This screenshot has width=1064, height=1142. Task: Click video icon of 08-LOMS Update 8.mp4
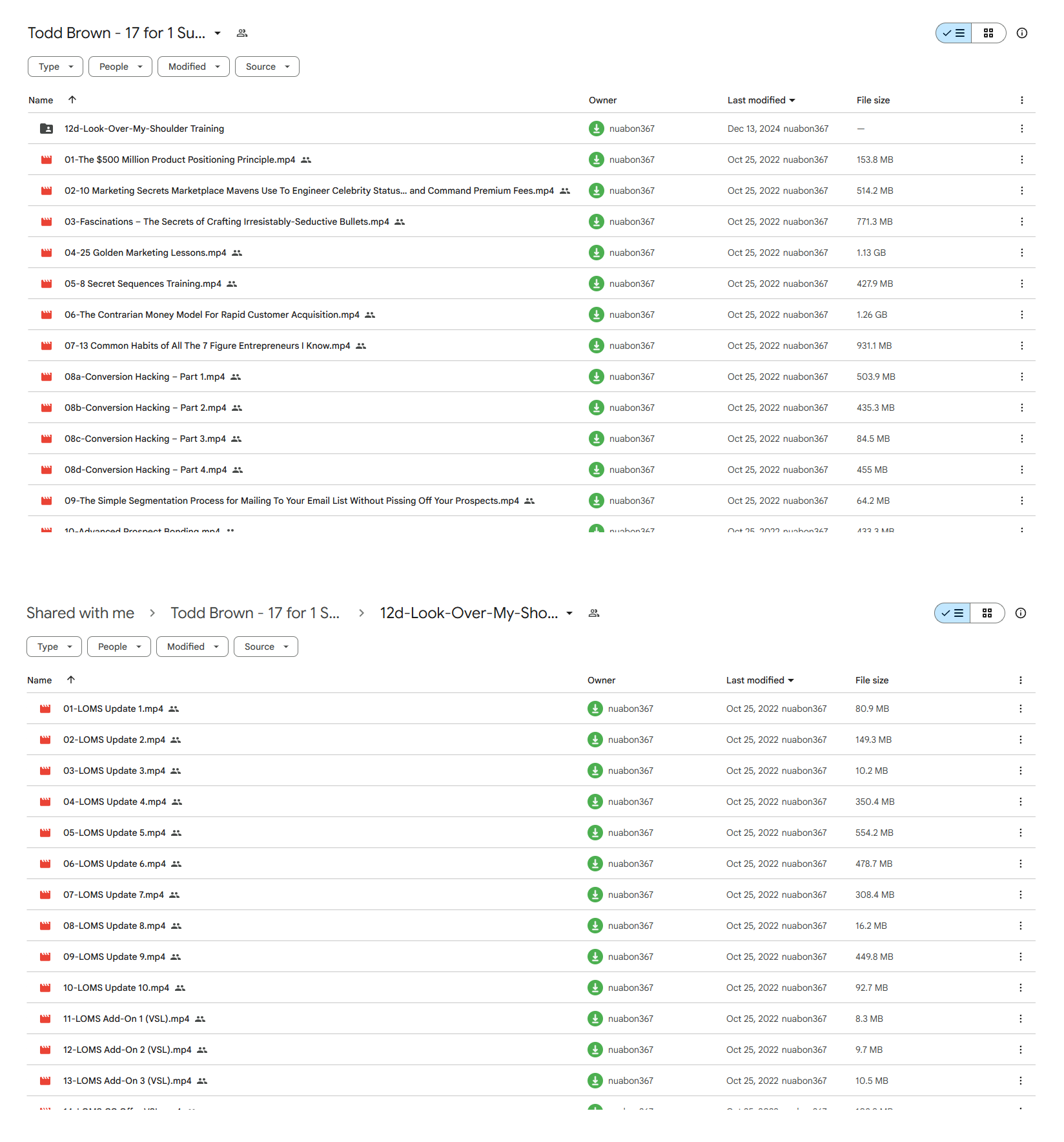[x=45, y=926]
